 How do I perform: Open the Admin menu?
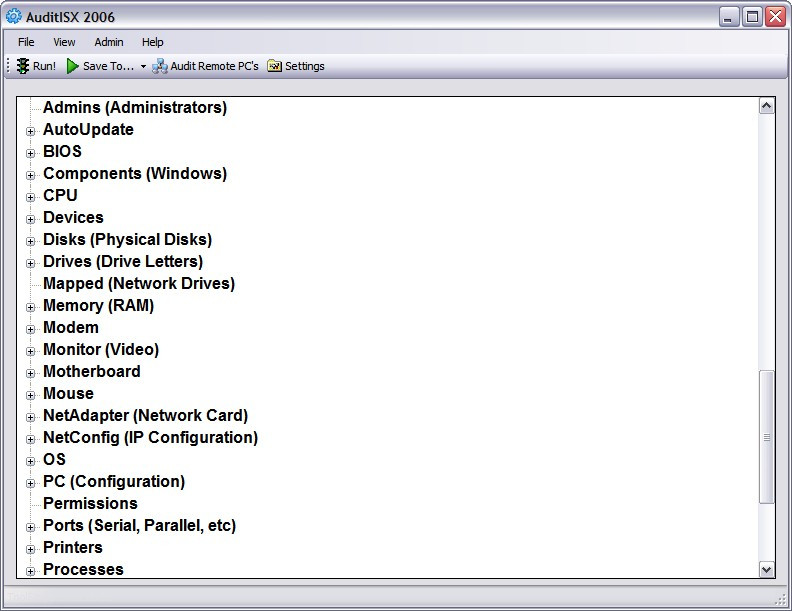click(x=109, y=42)
